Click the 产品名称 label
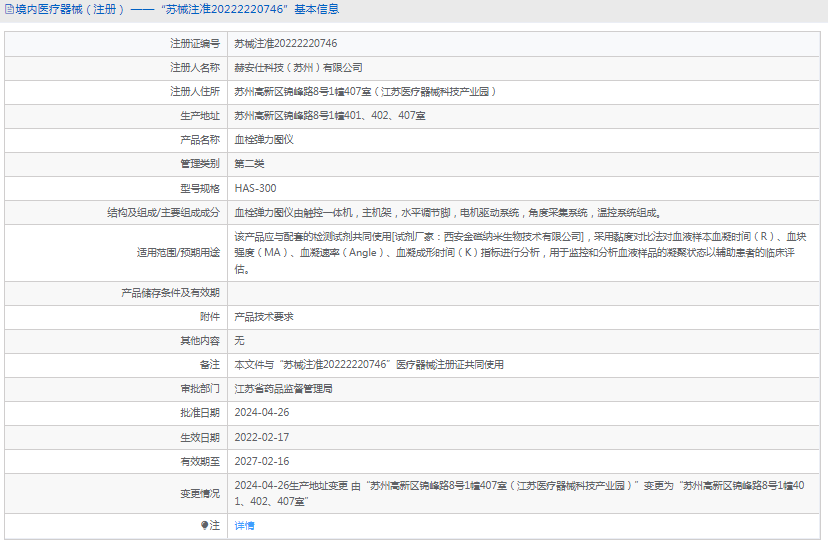The image size is (828, 546). [x=200, y=139]
